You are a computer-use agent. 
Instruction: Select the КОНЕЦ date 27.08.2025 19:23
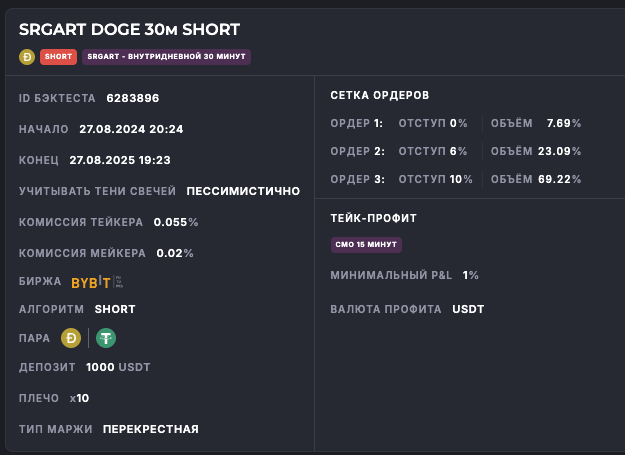[120, 160]
